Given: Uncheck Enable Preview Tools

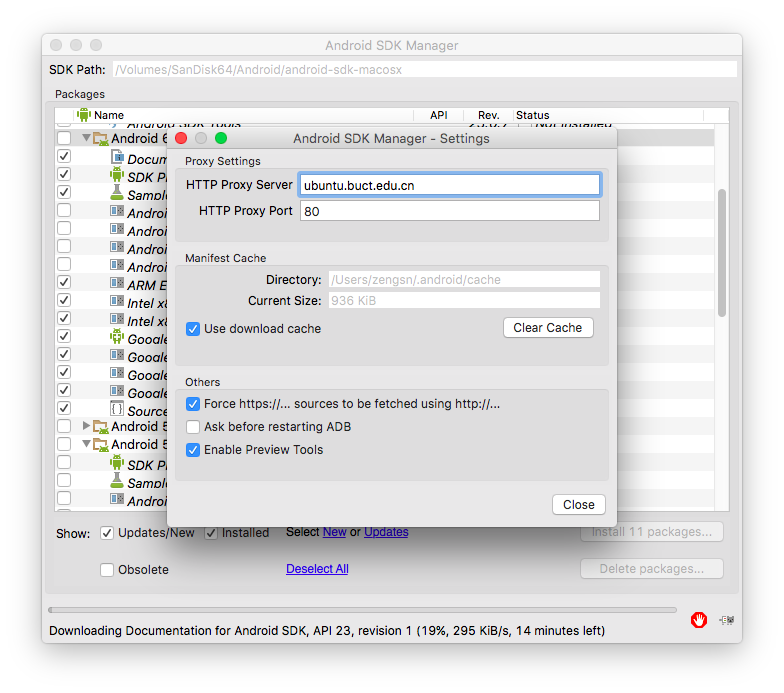Looking at the screenshot, I should point(193,450).
